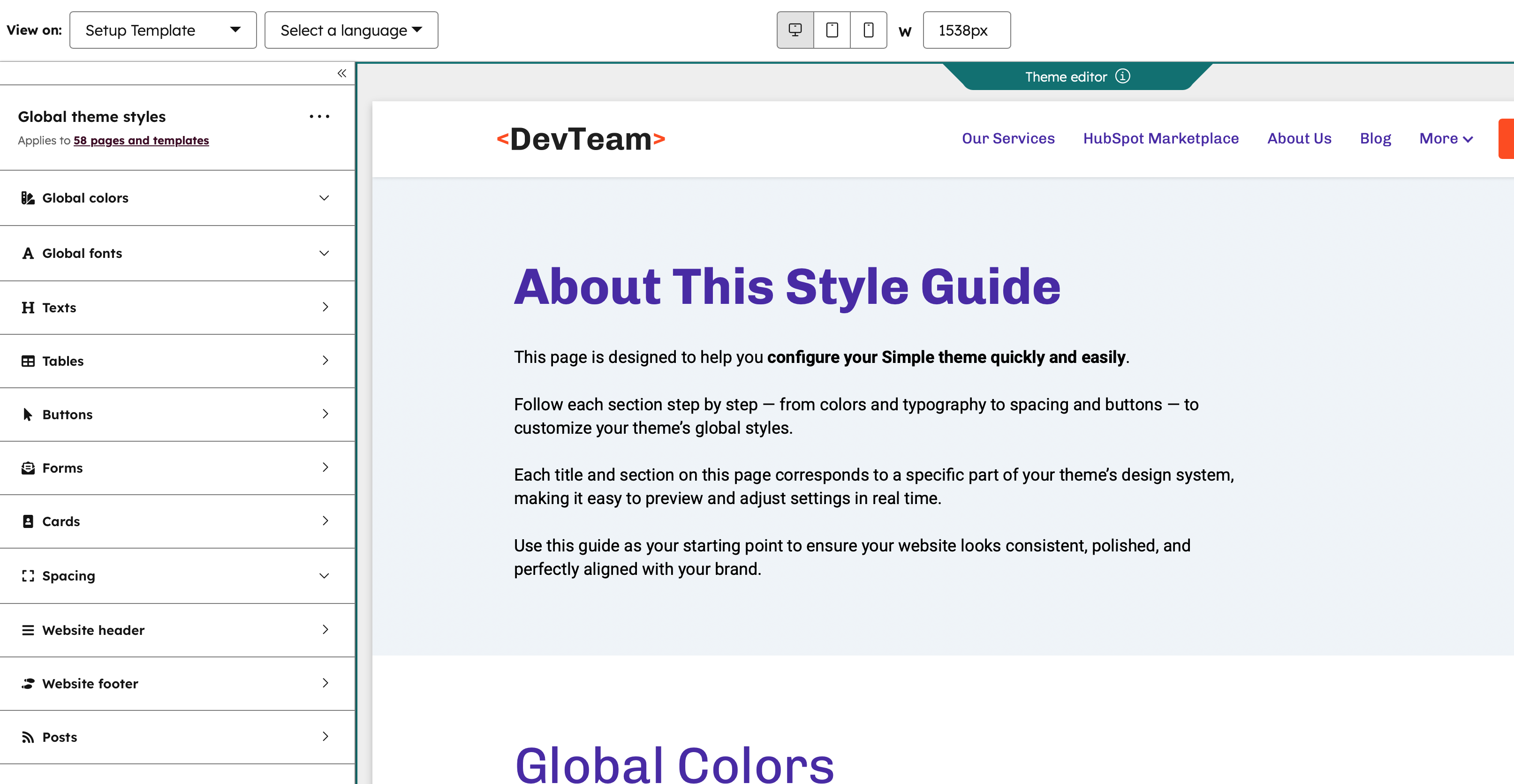The image size is (1514, 784).
Task: Select the Buttons cursor icon
Action: click(x=28, y=415)
